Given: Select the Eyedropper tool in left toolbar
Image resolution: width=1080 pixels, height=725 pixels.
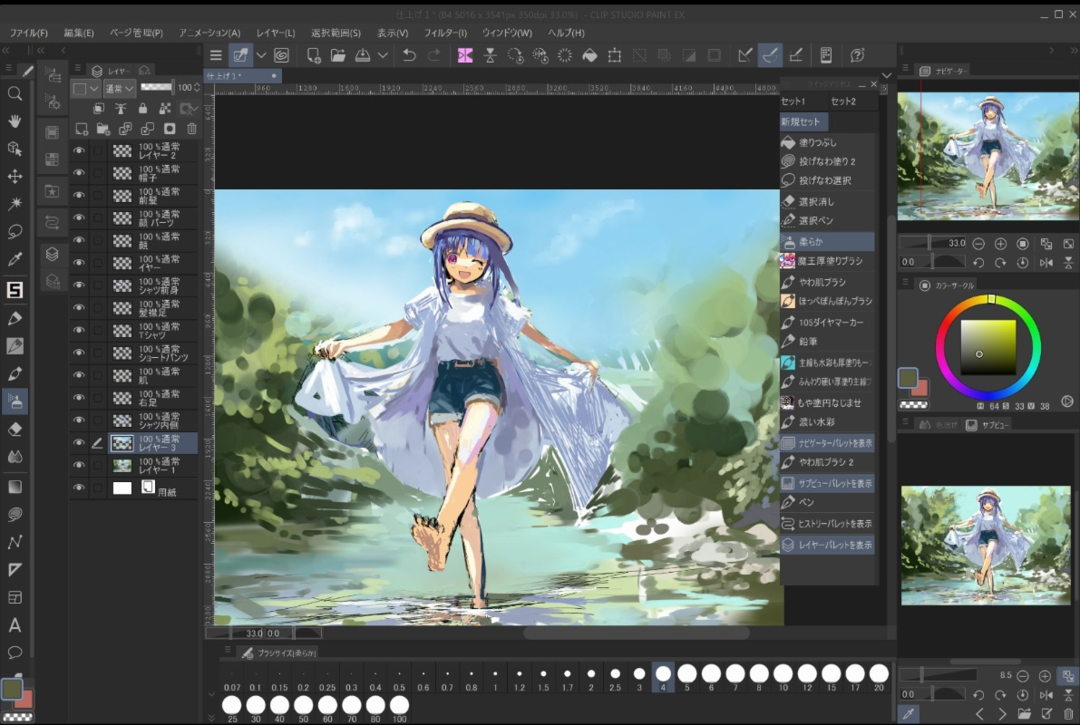Looking at the screenshot, I should [x=15, y=260].
